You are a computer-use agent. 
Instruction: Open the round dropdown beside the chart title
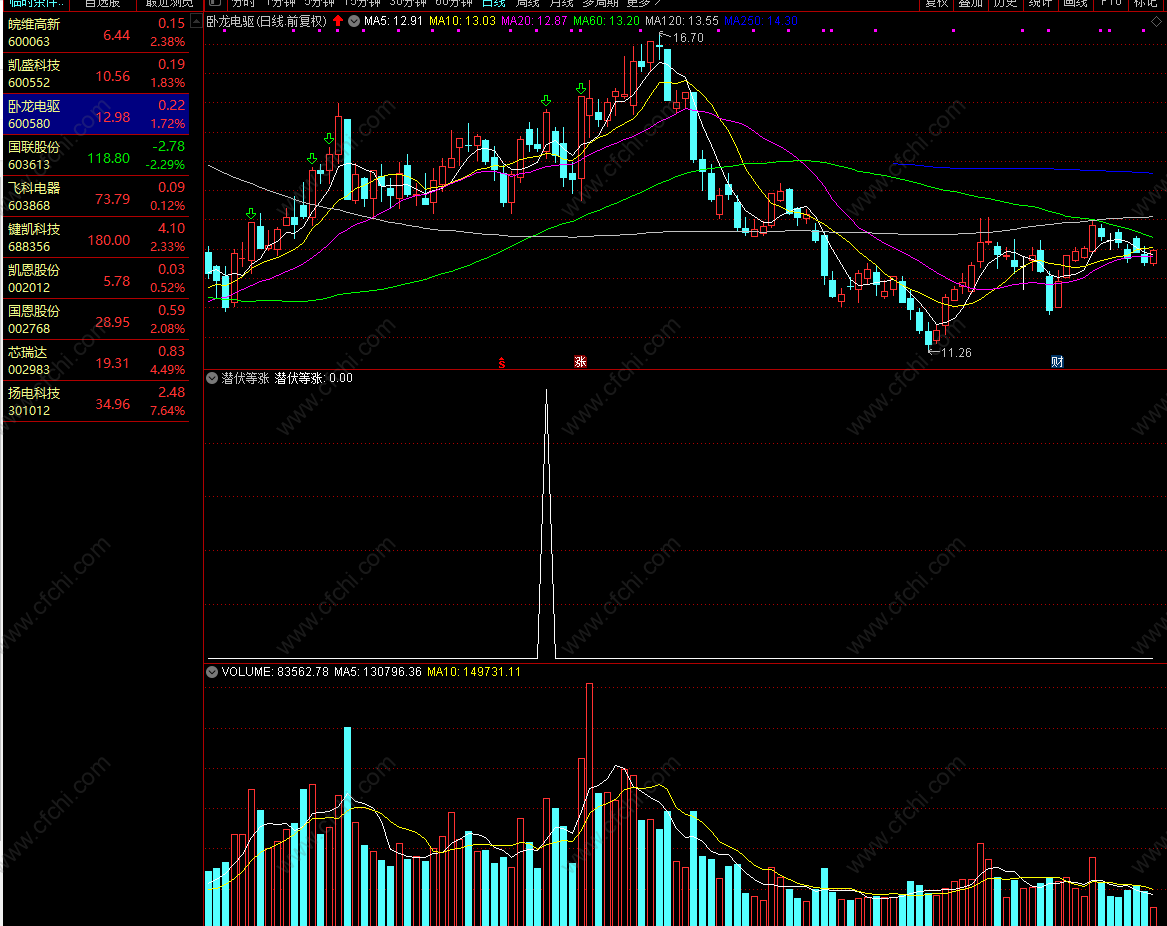354,21
